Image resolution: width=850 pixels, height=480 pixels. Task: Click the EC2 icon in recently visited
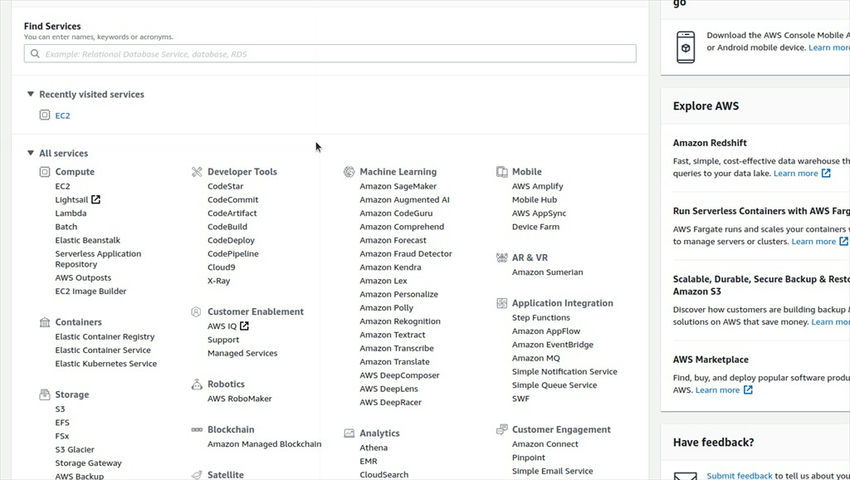(44, 115)
